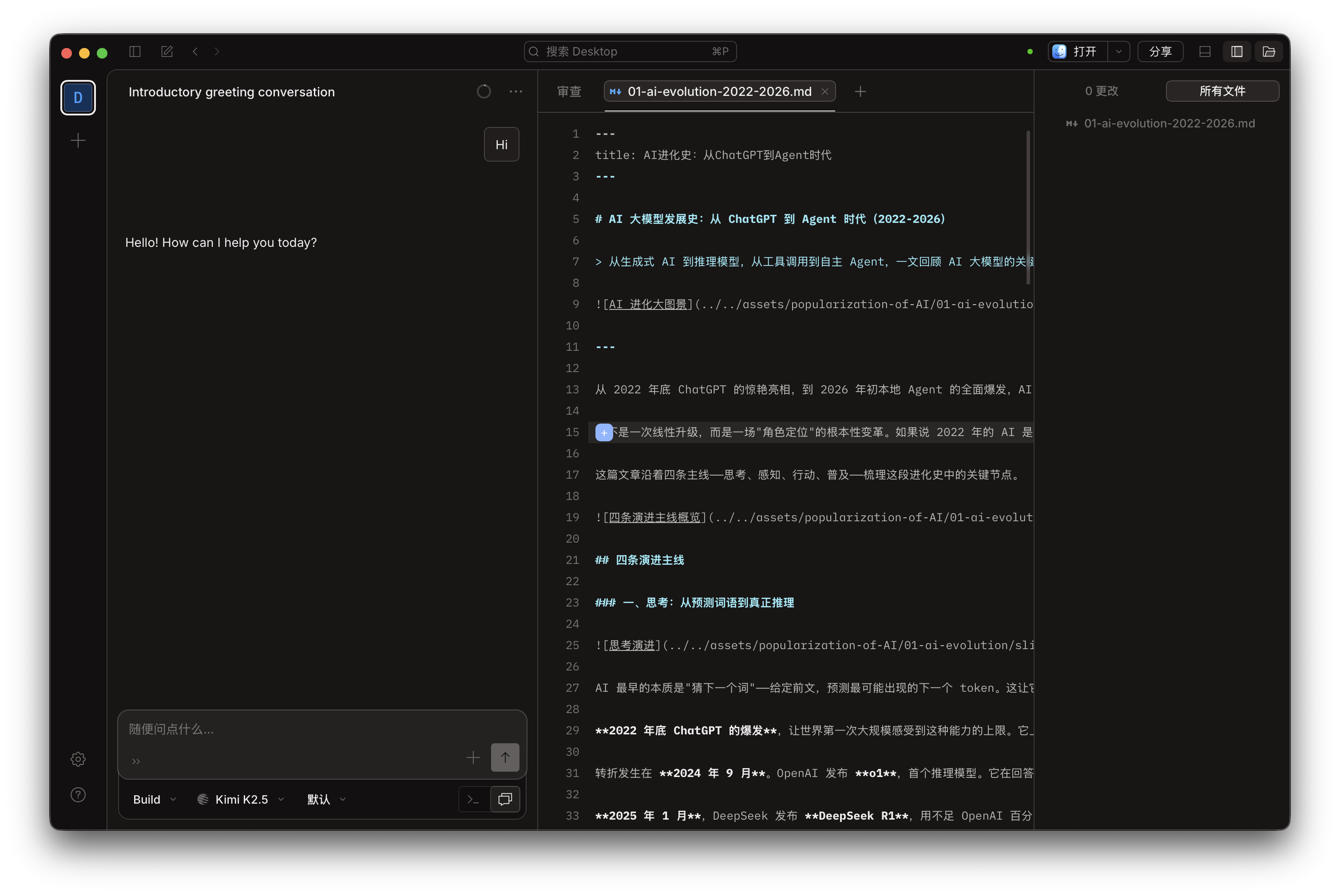Open a new chat with the compose icon
This screenshot has height=896, width=1340.
pyautogui.click(x=167, y=52)
